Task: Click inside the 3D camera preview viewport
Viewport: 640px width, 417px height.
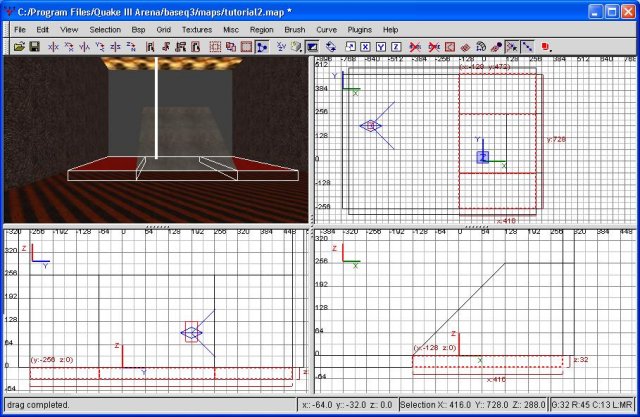Action: pyautogui.click(x=156, y=140)
